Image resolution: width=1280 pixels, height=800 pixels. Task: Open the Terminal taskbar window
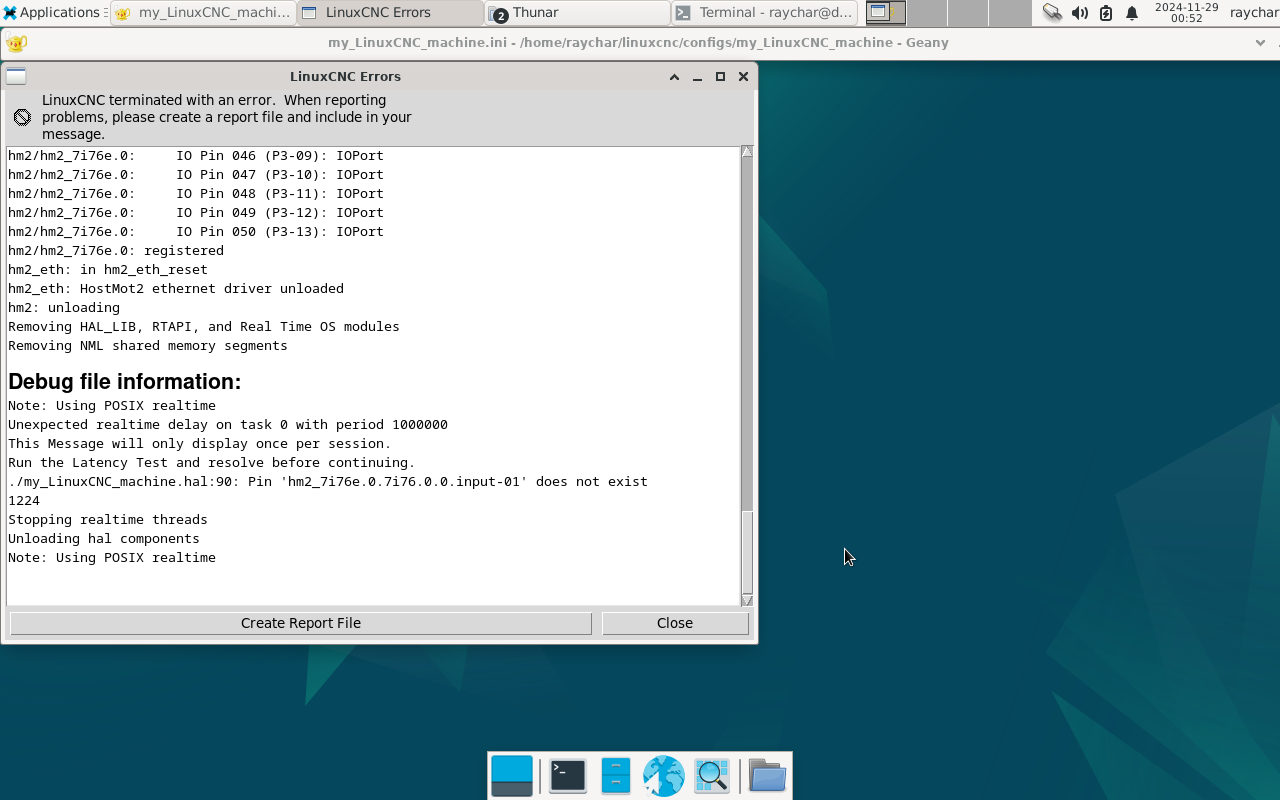click(765, 13)
